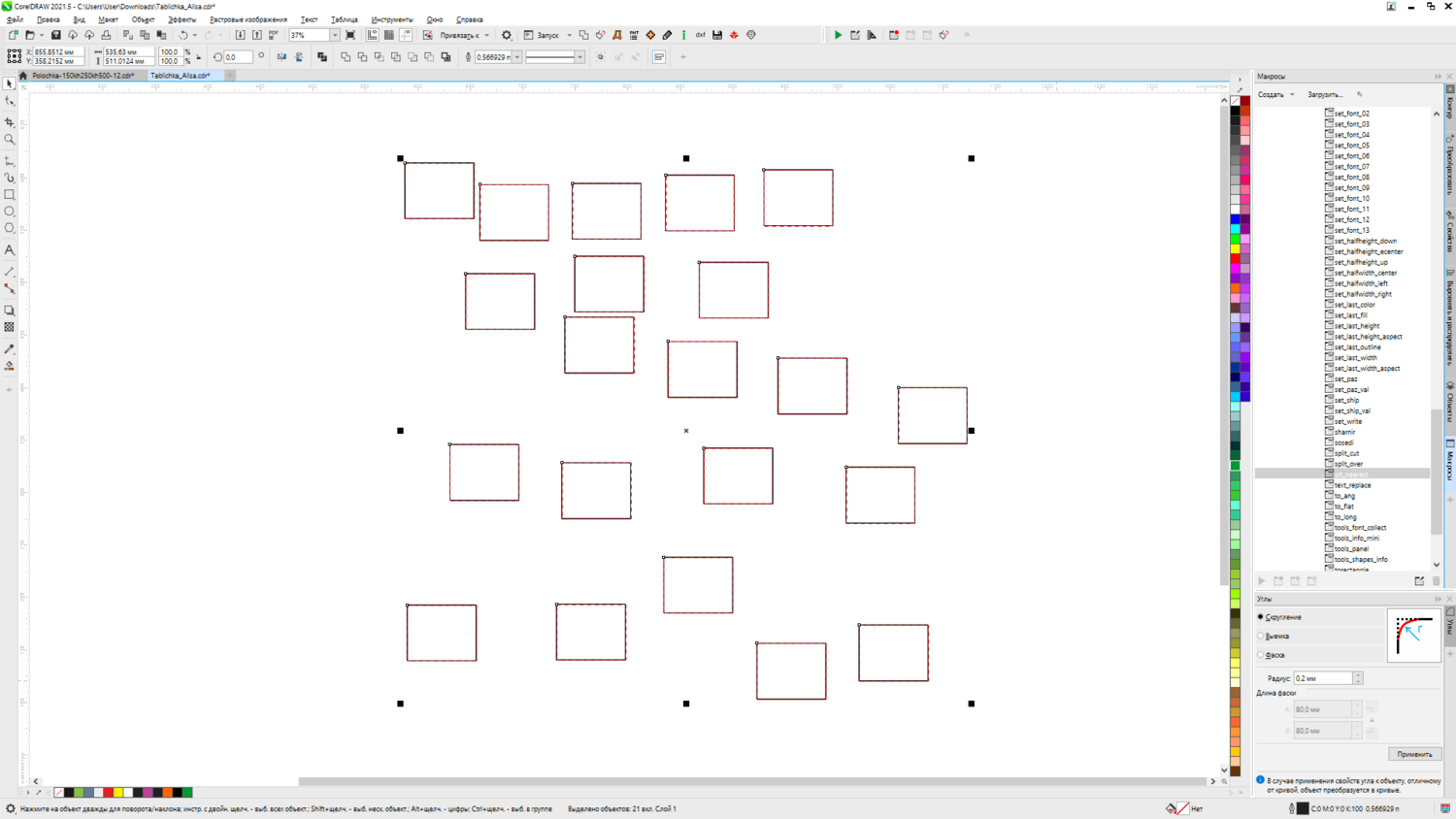Open the Эффекты menu
1456x819 pixels.
point(182,19)
